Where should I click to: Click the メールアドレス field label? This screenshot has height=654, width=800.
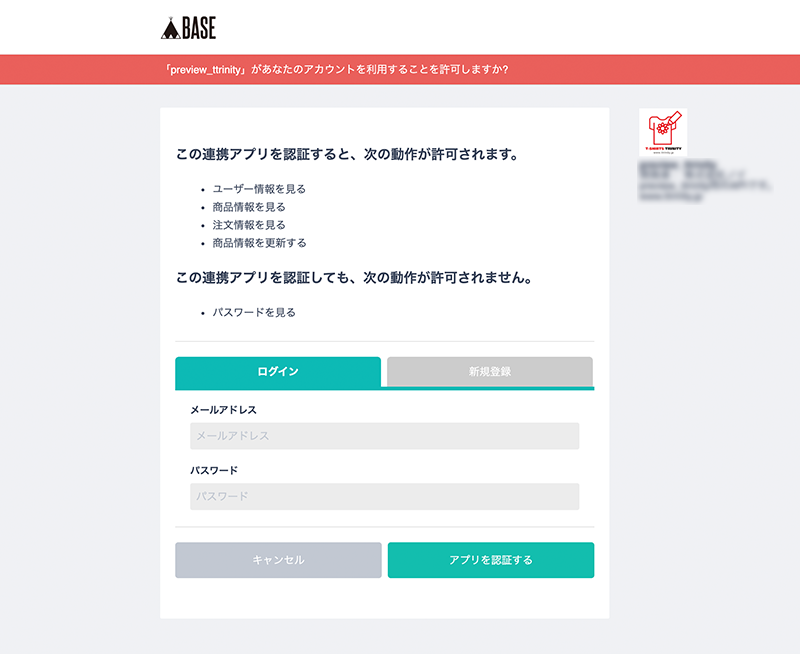pyautogui.click(x=223, y=410)
